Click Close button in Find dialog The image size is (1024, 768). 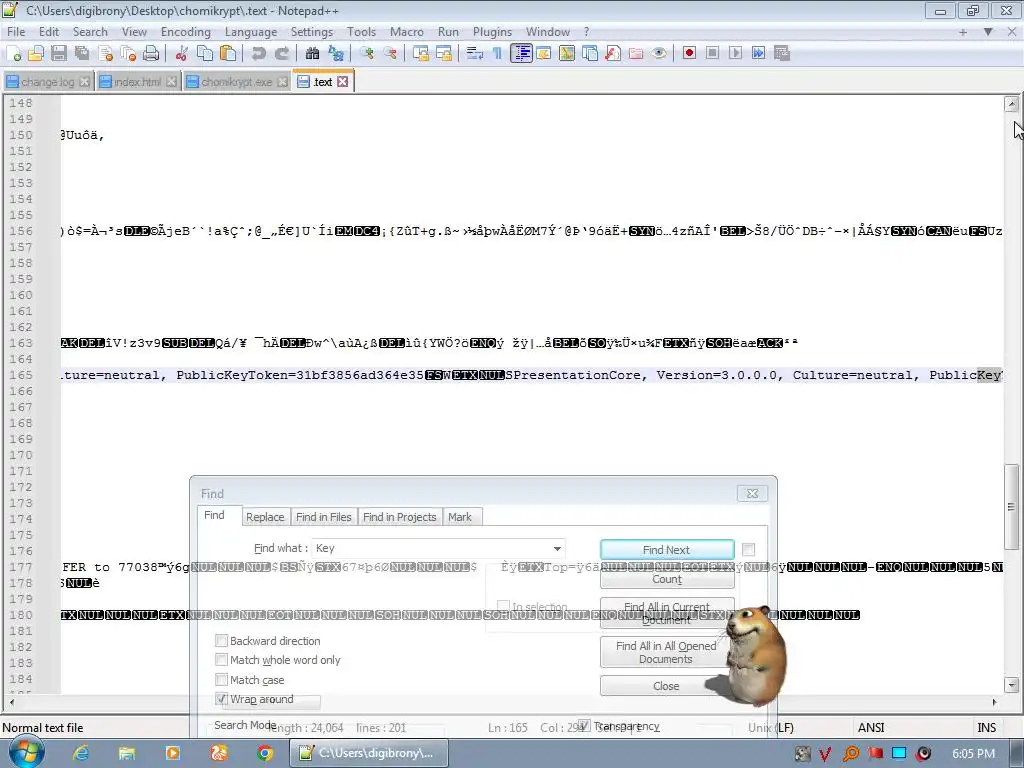coord(666,686)
